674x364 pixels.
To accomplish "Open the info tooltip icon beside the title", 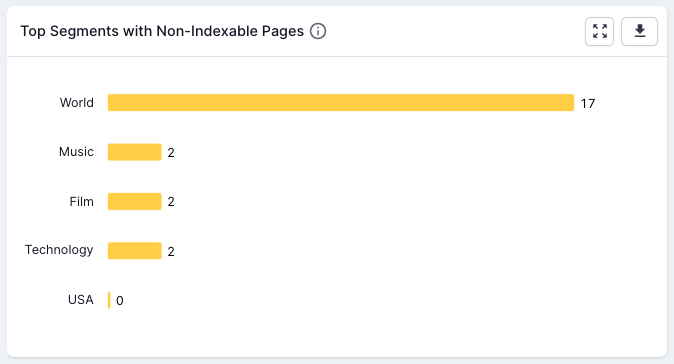I will click(318, 31).
